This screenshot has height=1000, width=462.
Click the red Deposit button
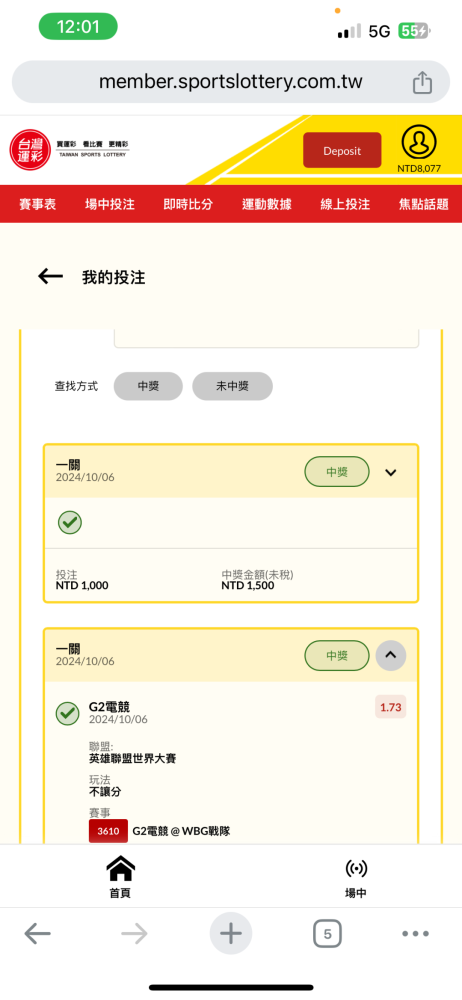(342, 151)
